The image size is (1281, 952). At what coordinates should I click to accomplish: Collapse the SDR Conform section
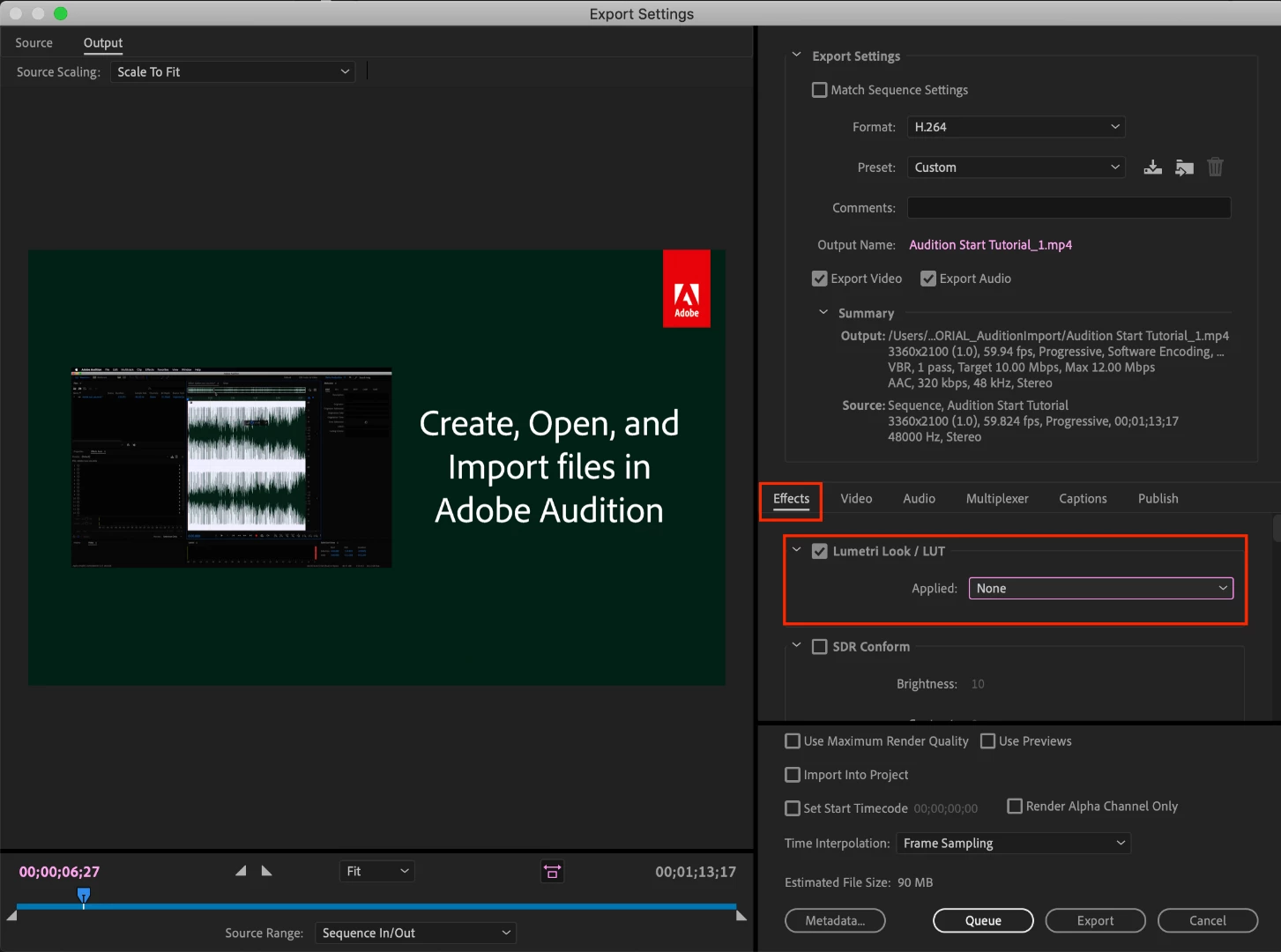(x=797, y=645)
